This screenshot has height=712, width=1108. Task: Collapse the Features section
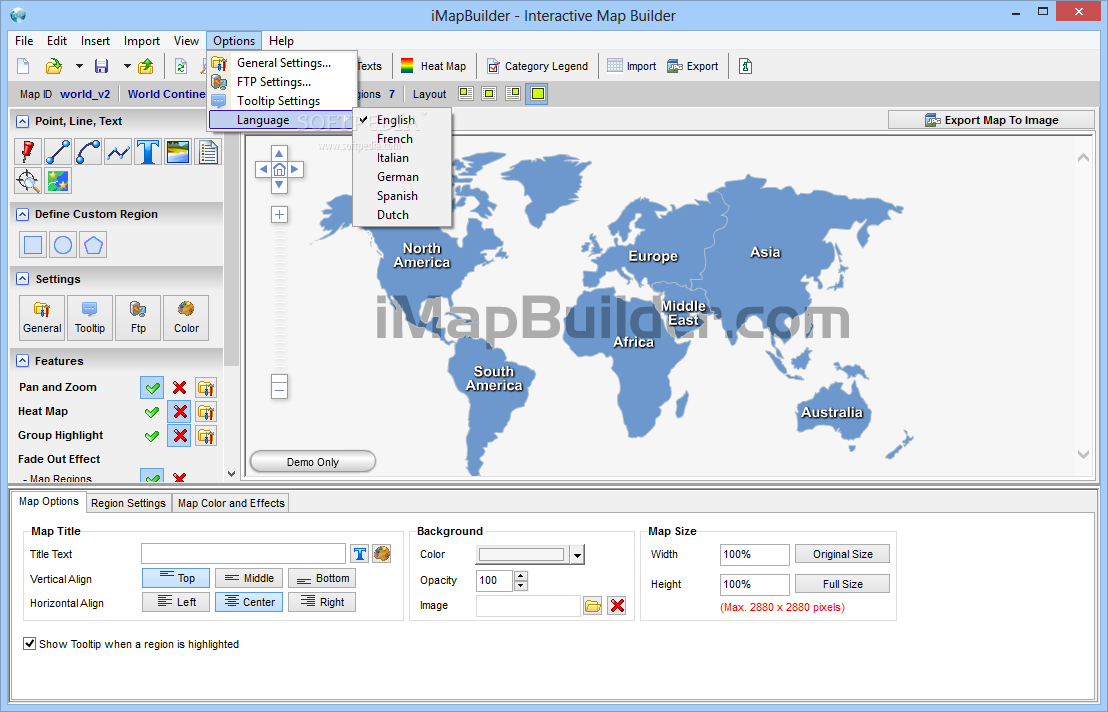click(x=23, y=361)
